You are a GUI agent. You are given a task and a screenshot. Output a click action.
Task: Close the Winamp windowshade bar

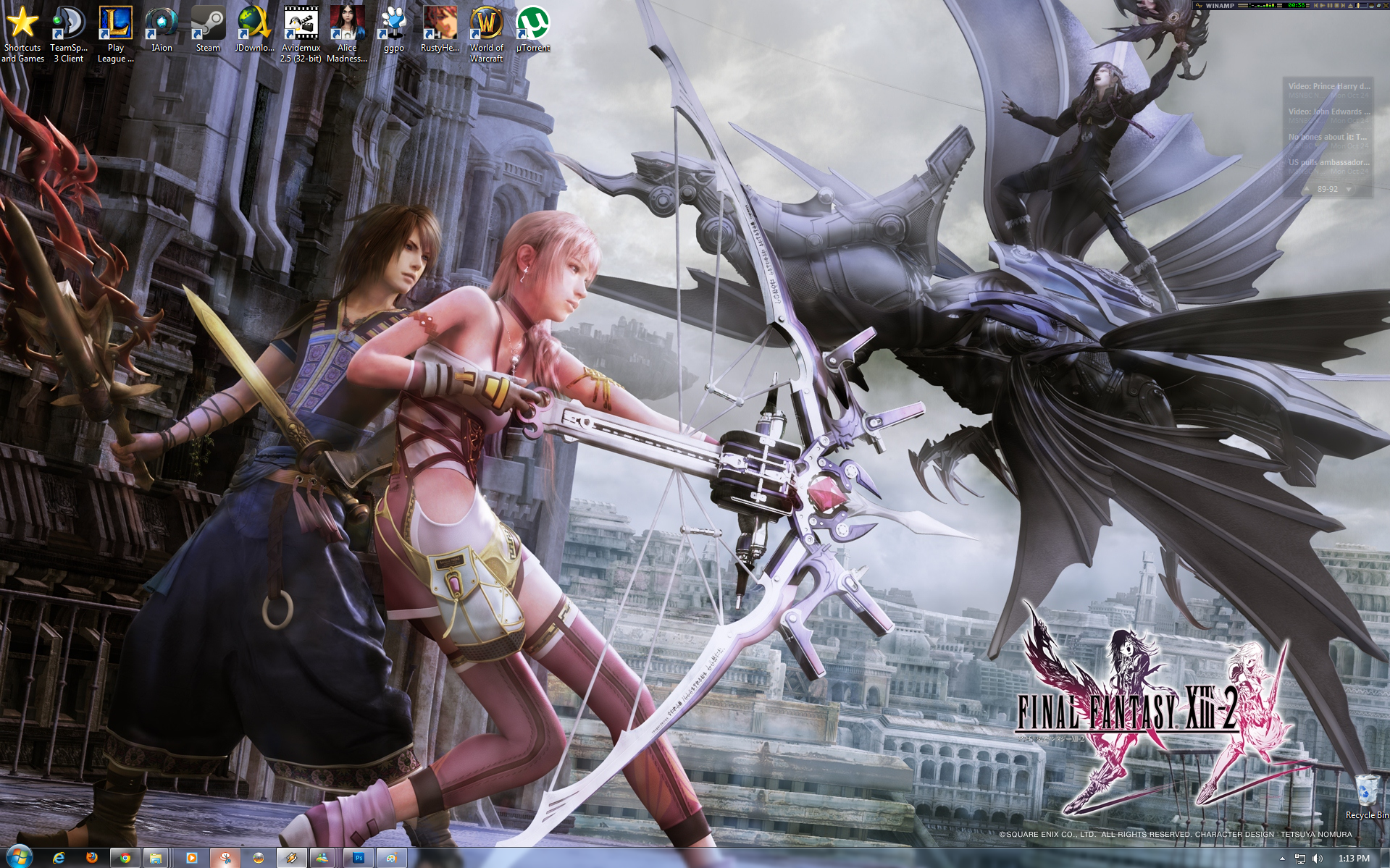1386,5
